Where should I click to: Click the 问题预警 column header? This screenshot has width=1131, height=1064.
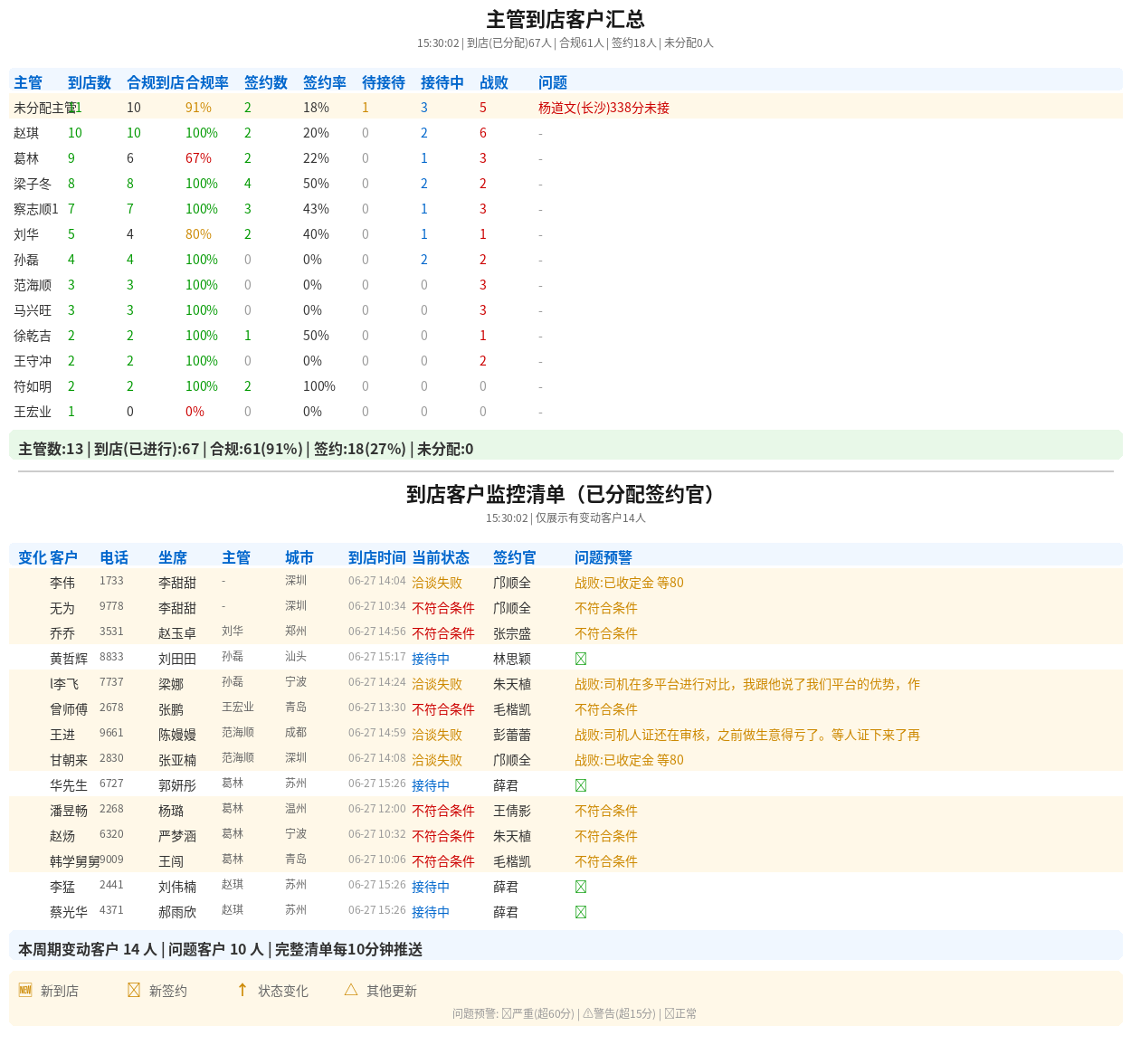point(604,557)
